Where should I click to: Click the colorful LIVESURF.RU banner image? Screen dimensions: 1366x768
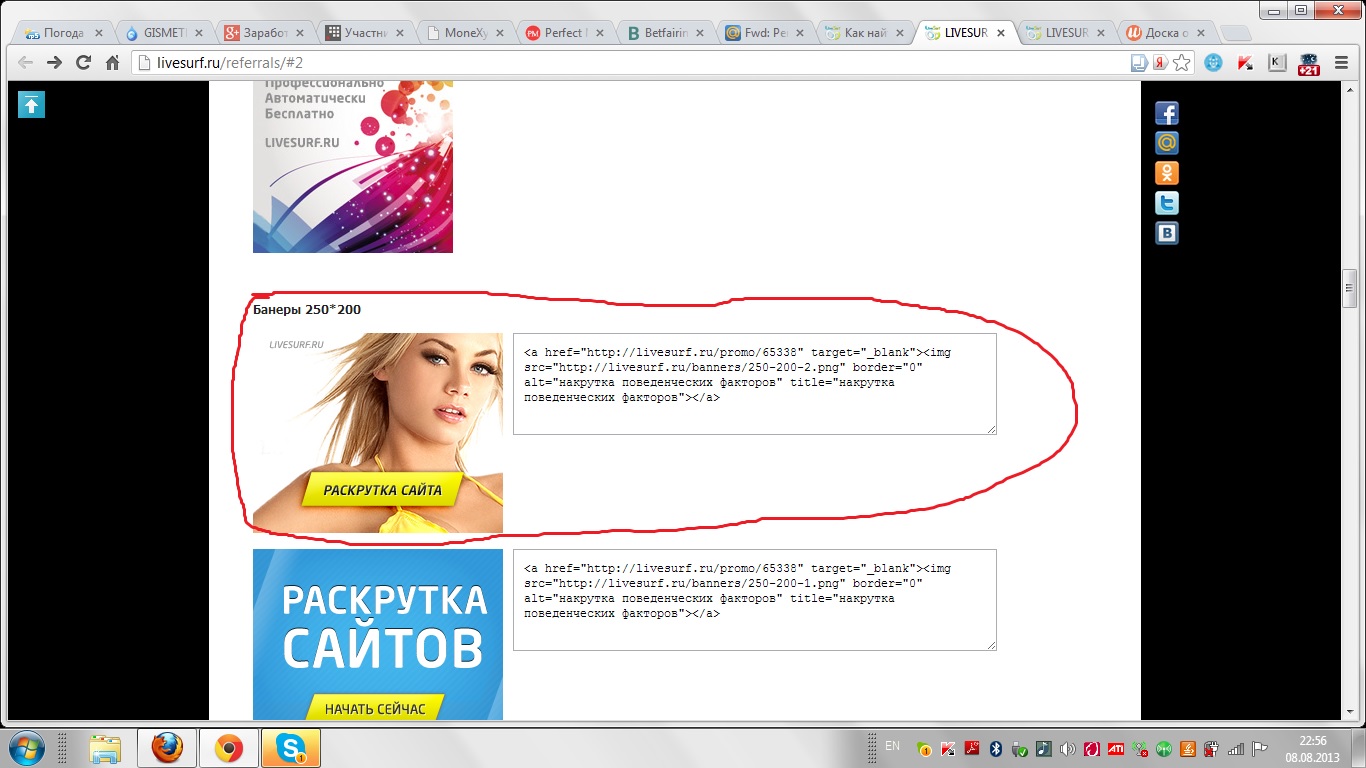pos(353,166)
